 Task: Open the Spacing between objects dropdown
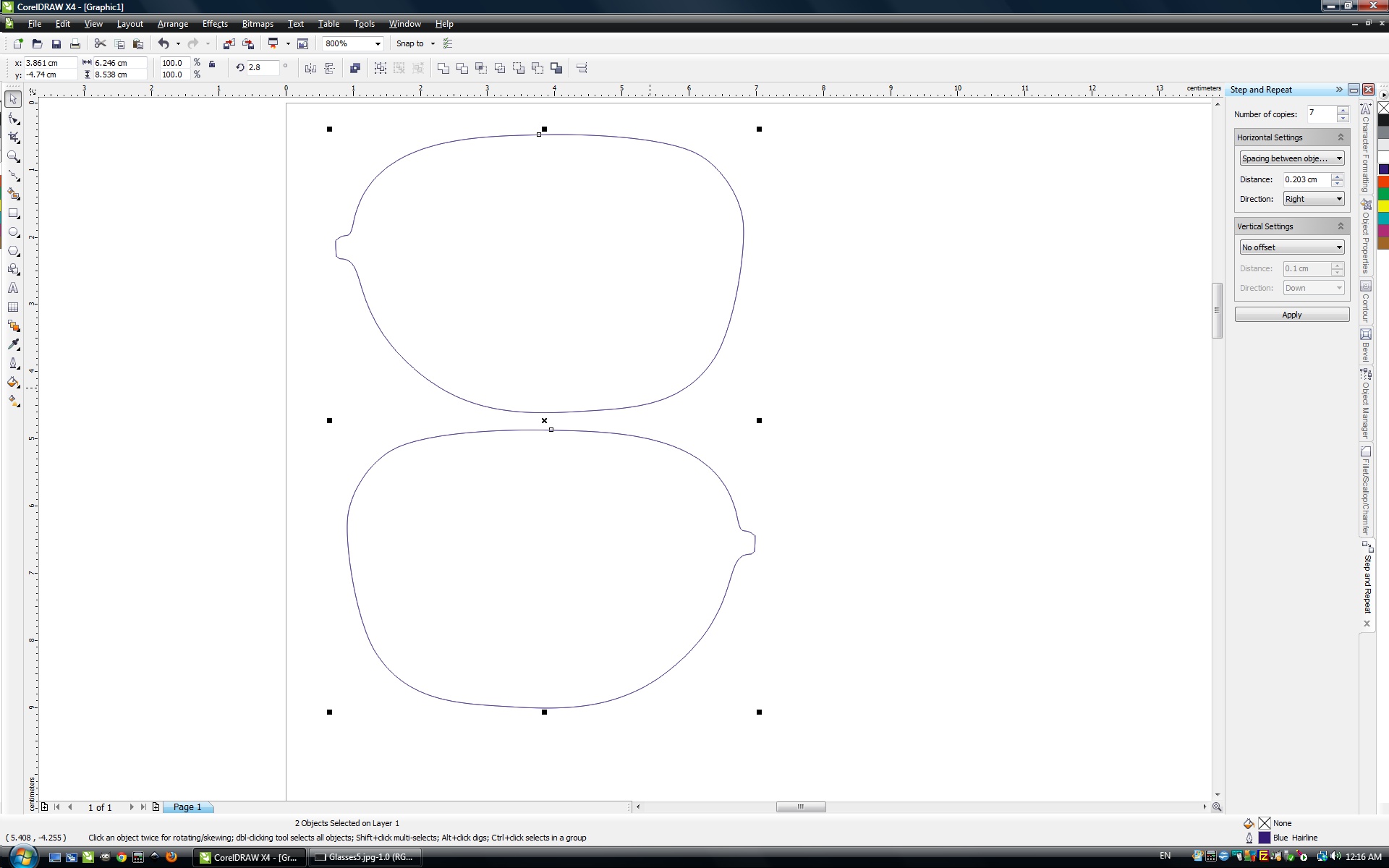(1292, 158)
